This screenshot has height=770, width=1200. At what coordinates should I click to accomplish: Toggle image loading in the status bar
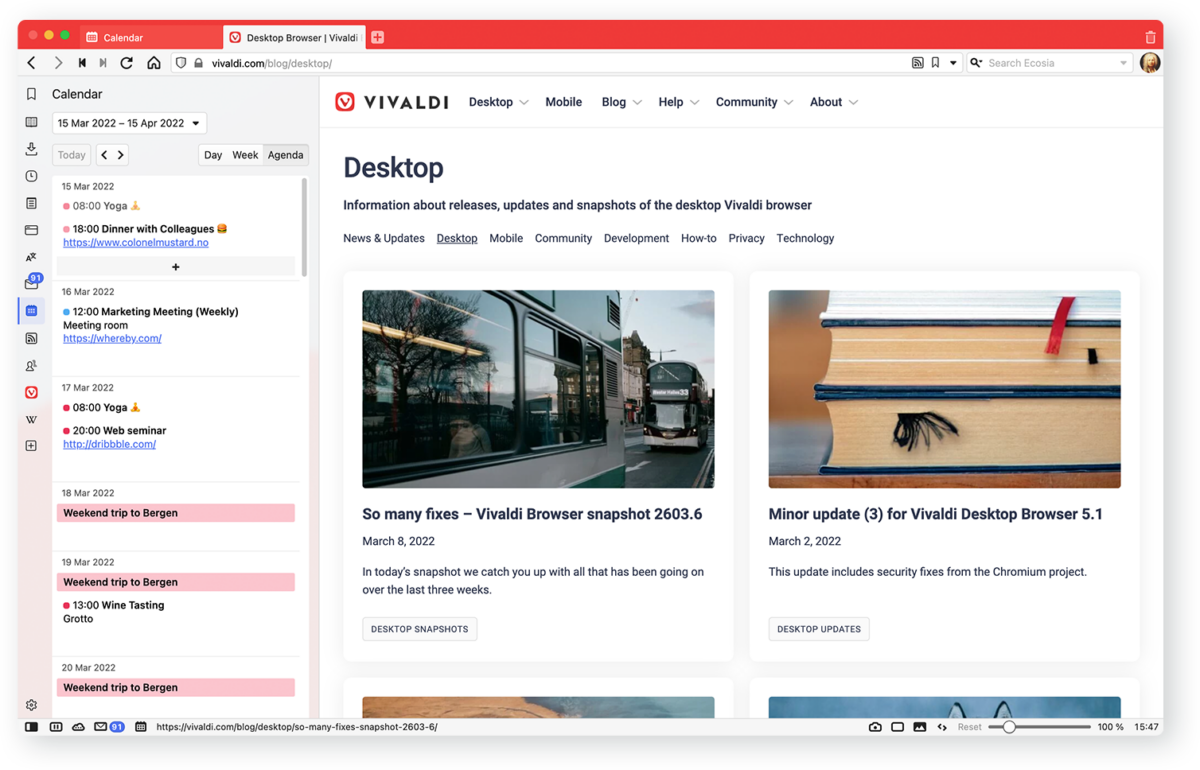920,727
